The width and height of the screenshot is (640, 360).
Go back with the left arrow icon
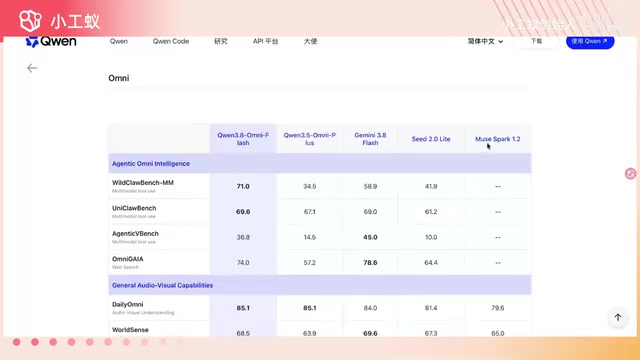point(32,68)
